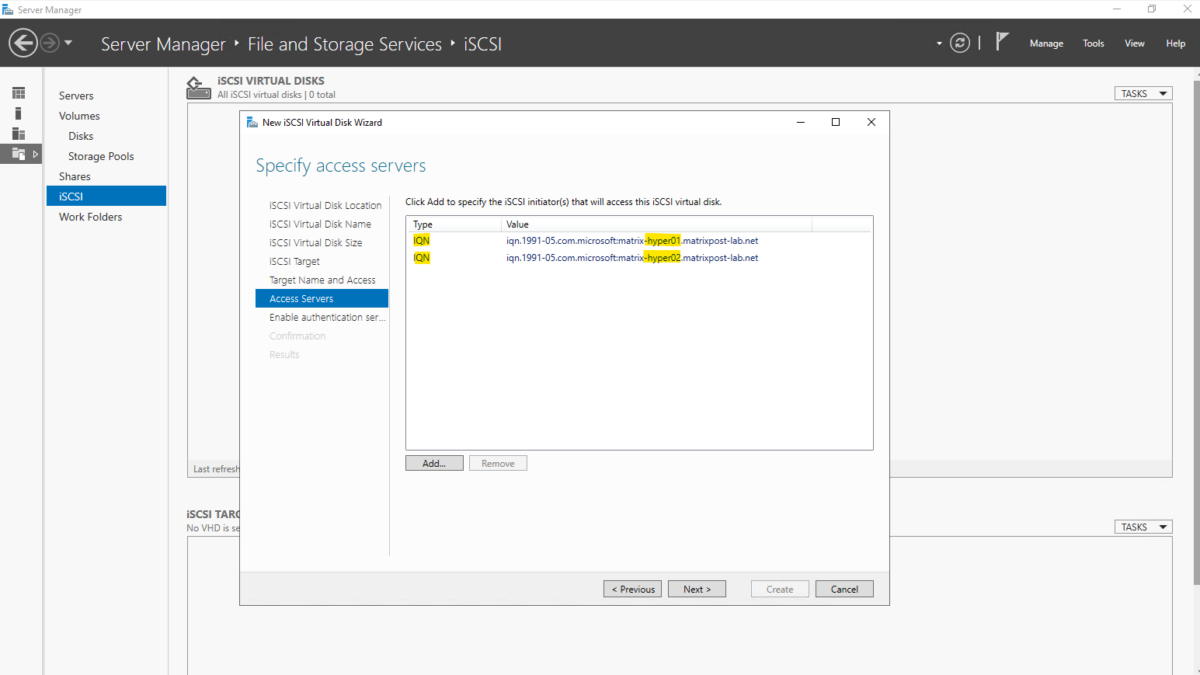Screen dimensions: 1200x675
Task: Click Next to proceed in the wizard
Action: [x=697, y=588]
